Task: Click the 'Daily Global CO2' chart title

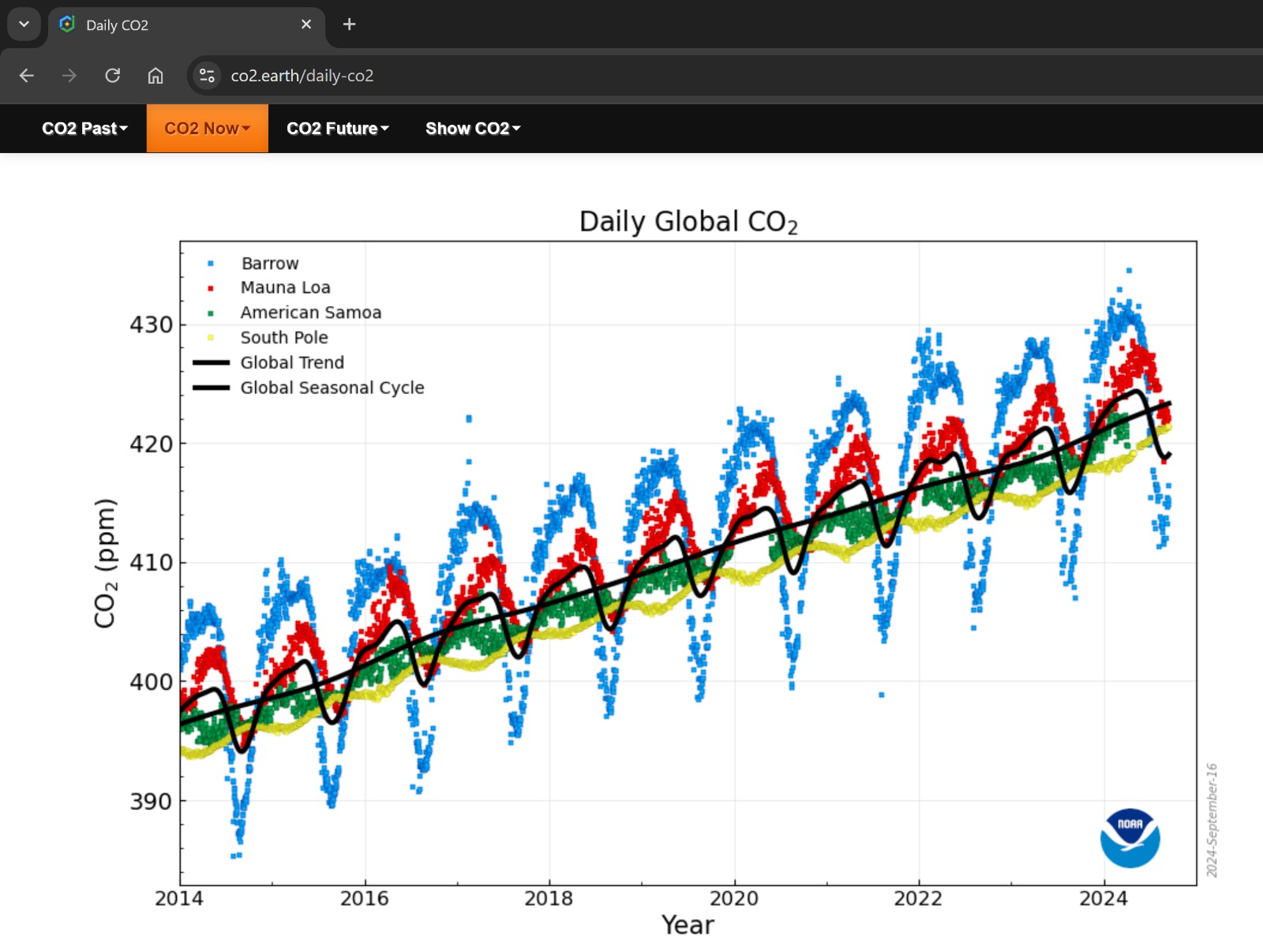Action: point(688,222)
